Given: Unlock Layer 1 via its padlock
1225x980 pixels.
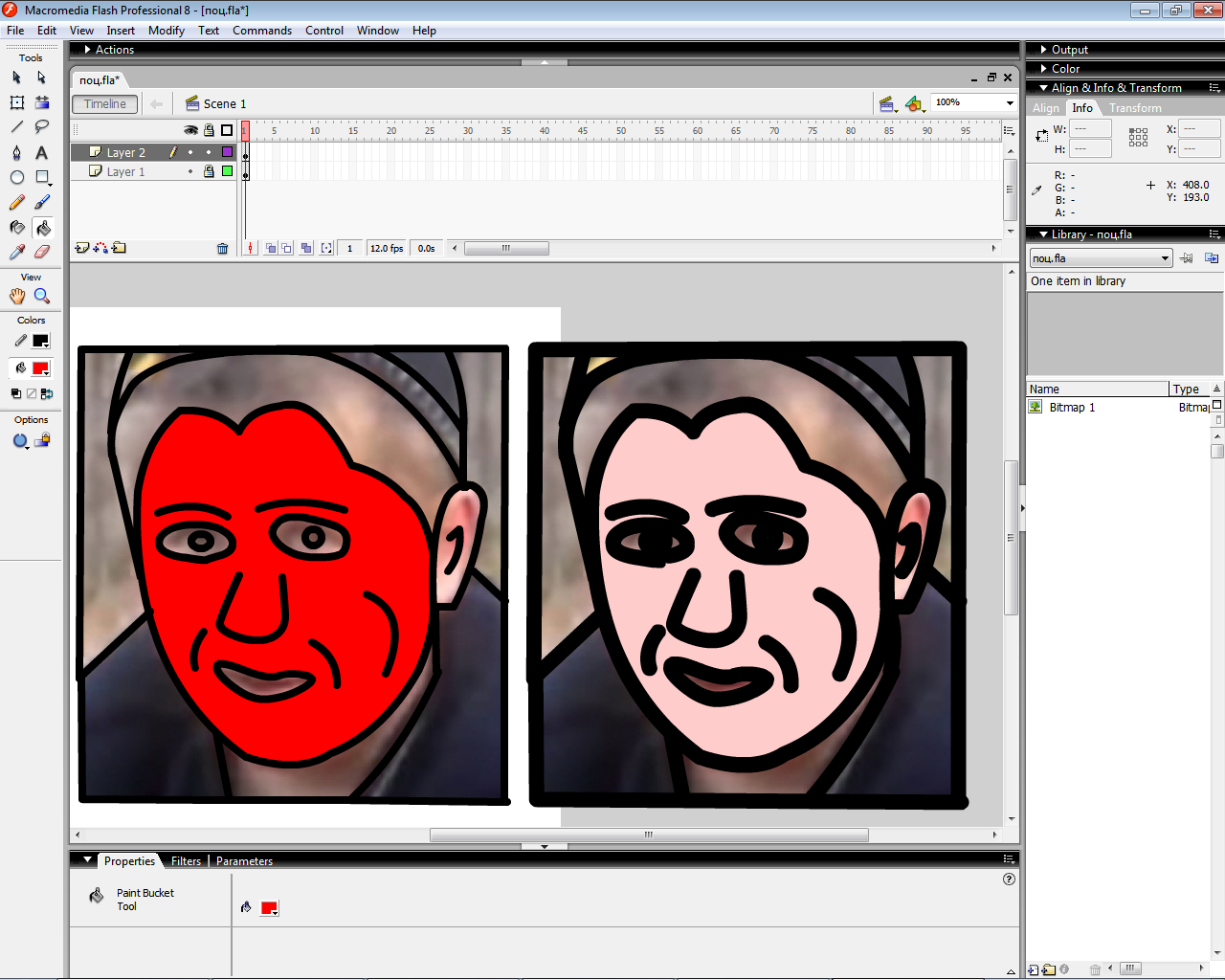Looking at the screenshot, I should 209,172.
